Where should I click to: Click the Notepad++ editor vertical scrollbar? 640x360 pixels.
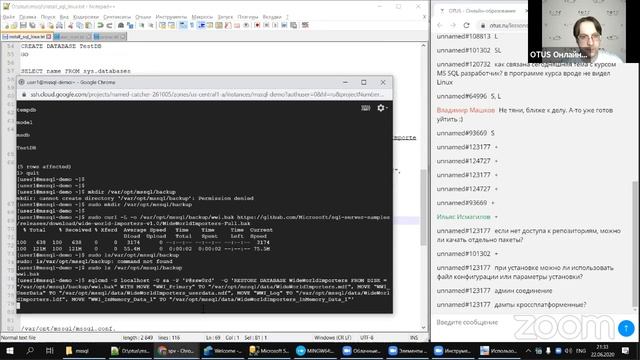(x=423, y=207)
